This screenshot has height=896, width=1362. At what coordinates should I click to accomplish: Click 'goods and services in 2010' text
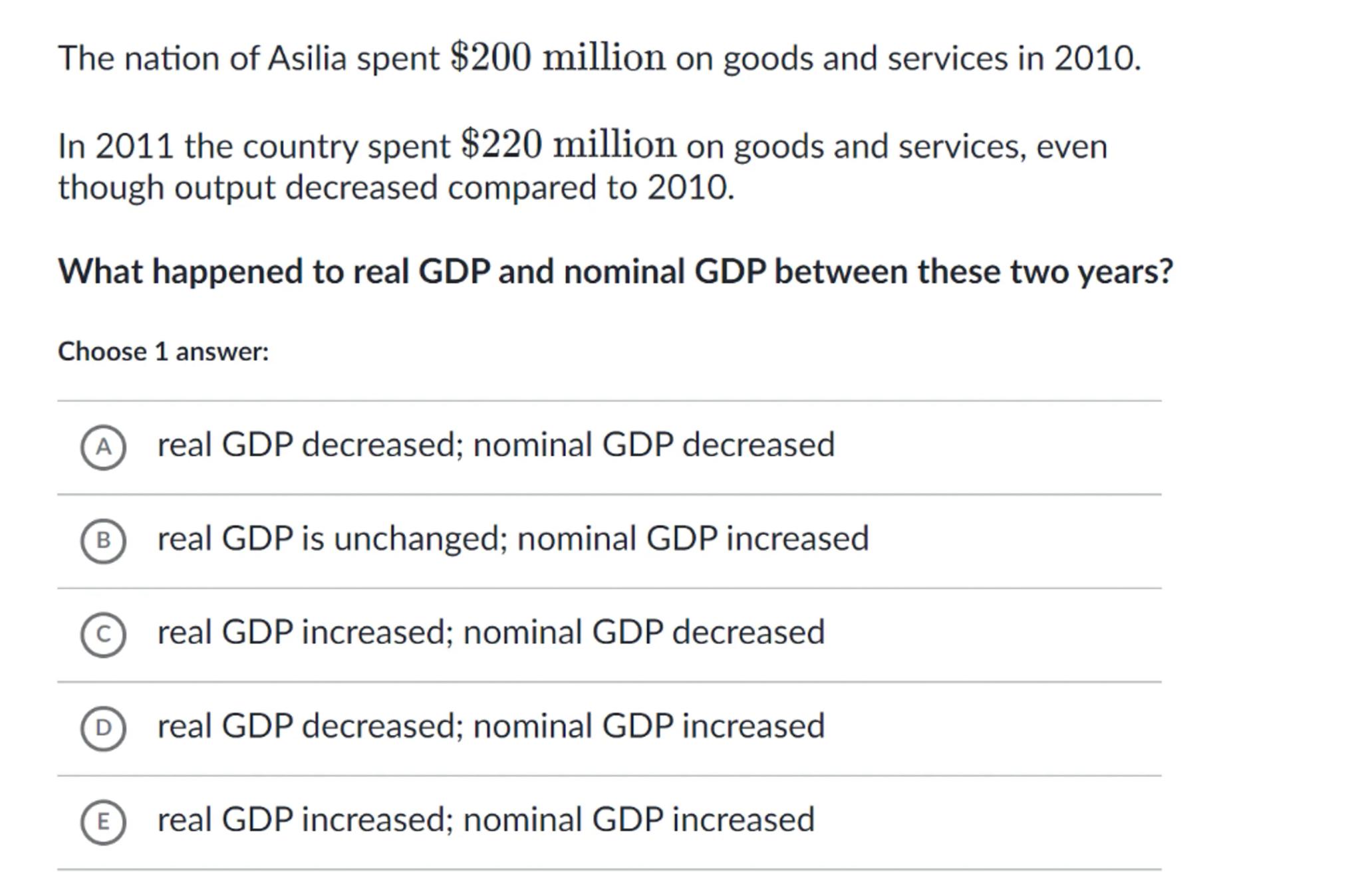click(x=931, y=58)
